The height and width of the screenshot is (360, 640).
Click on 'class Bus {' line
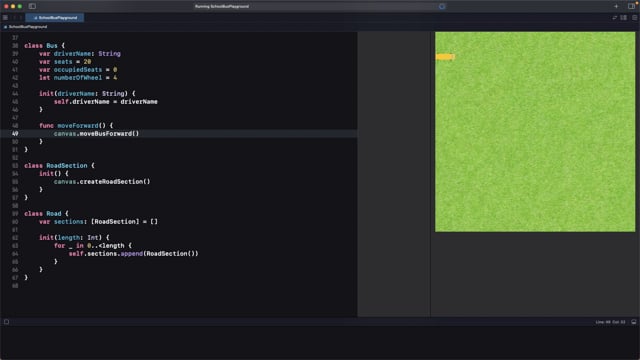[44, 45]
